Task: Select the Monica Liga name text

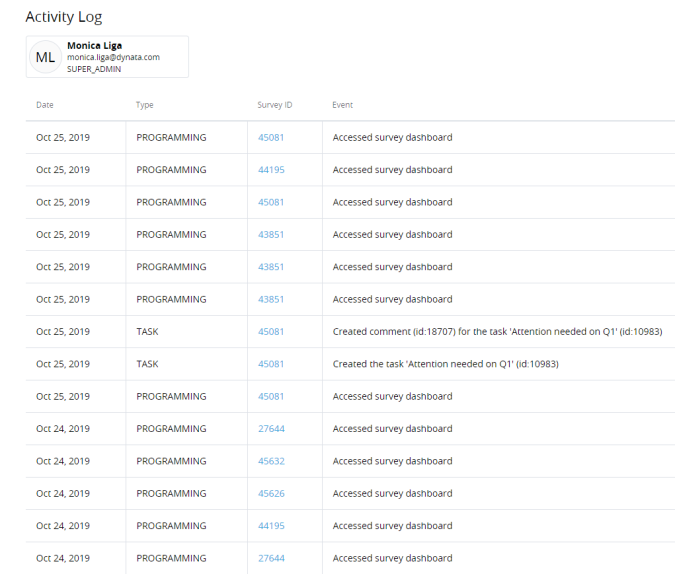Action: click(94, 46)
